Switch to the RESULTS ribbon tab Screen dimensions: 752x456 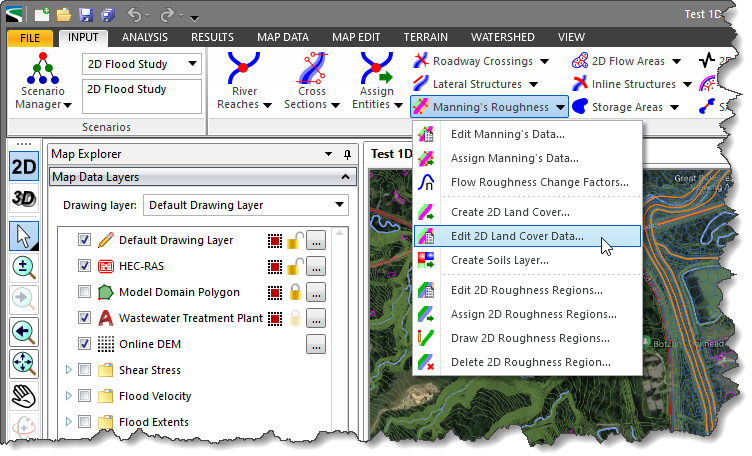point(212,37)
